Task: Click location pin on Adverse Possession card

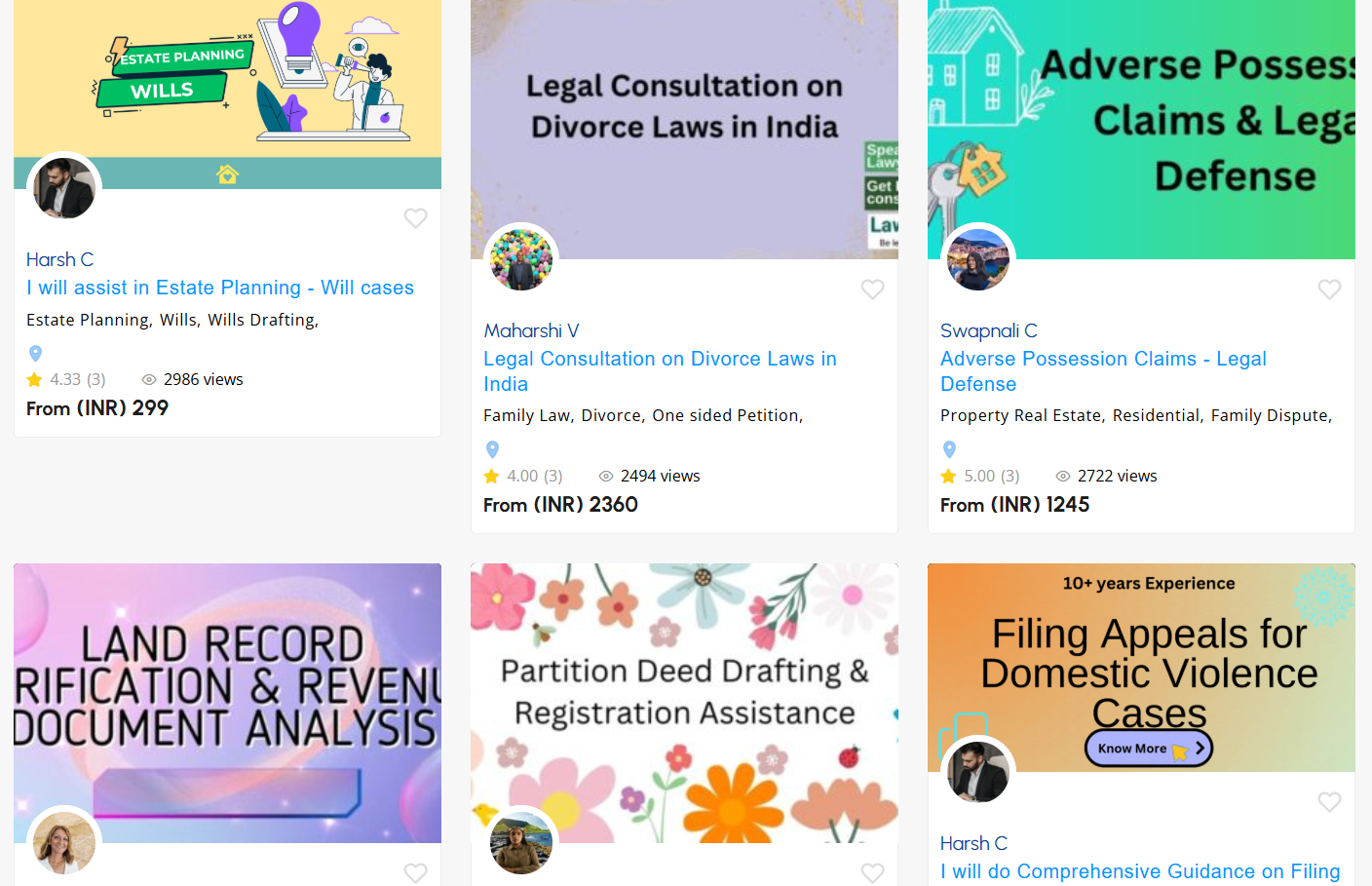Action: point(949,449)
